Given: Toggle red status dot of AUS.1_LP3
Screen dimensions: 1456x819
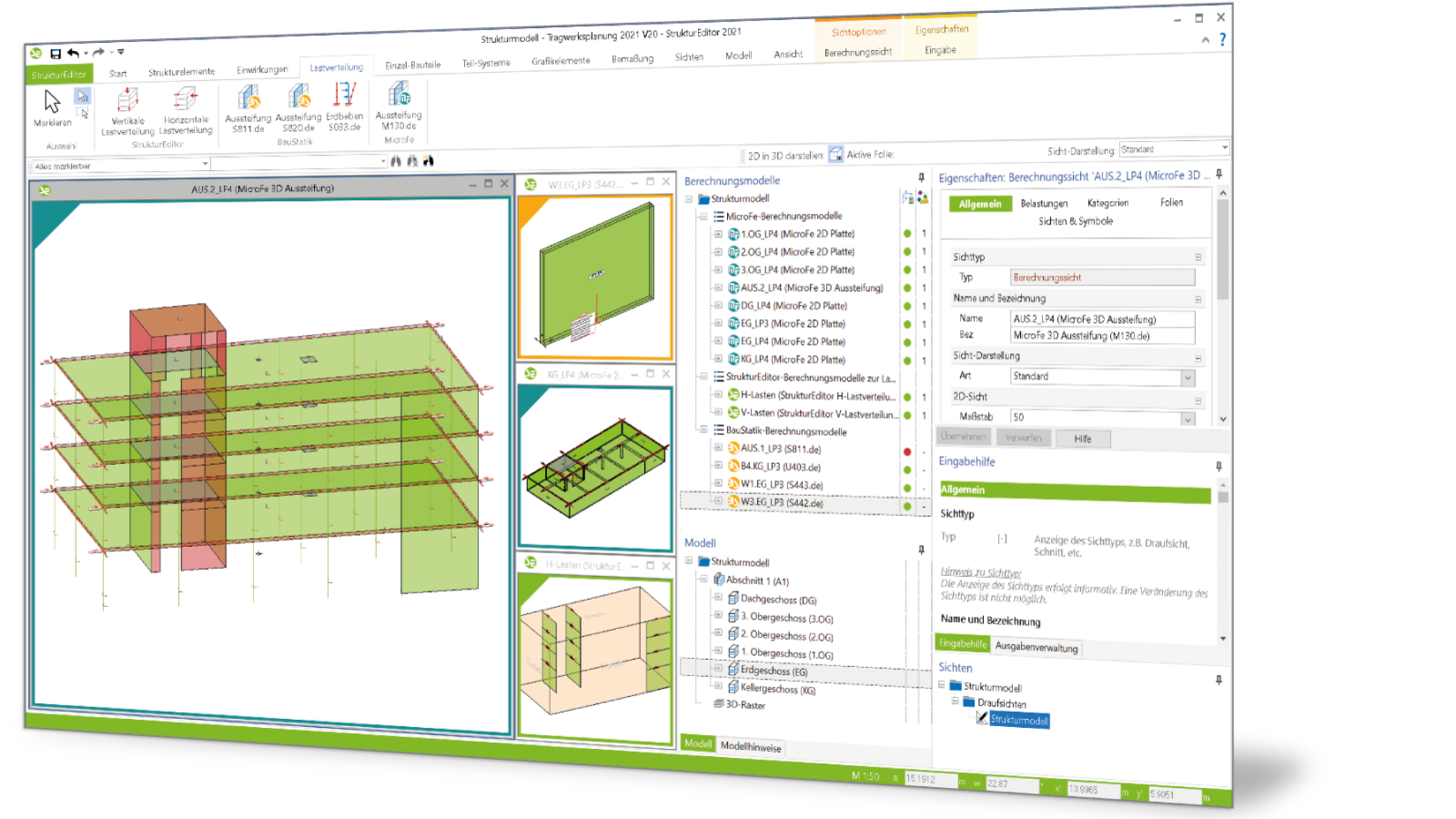Looking at the screenshot, I should pos(907,451).
